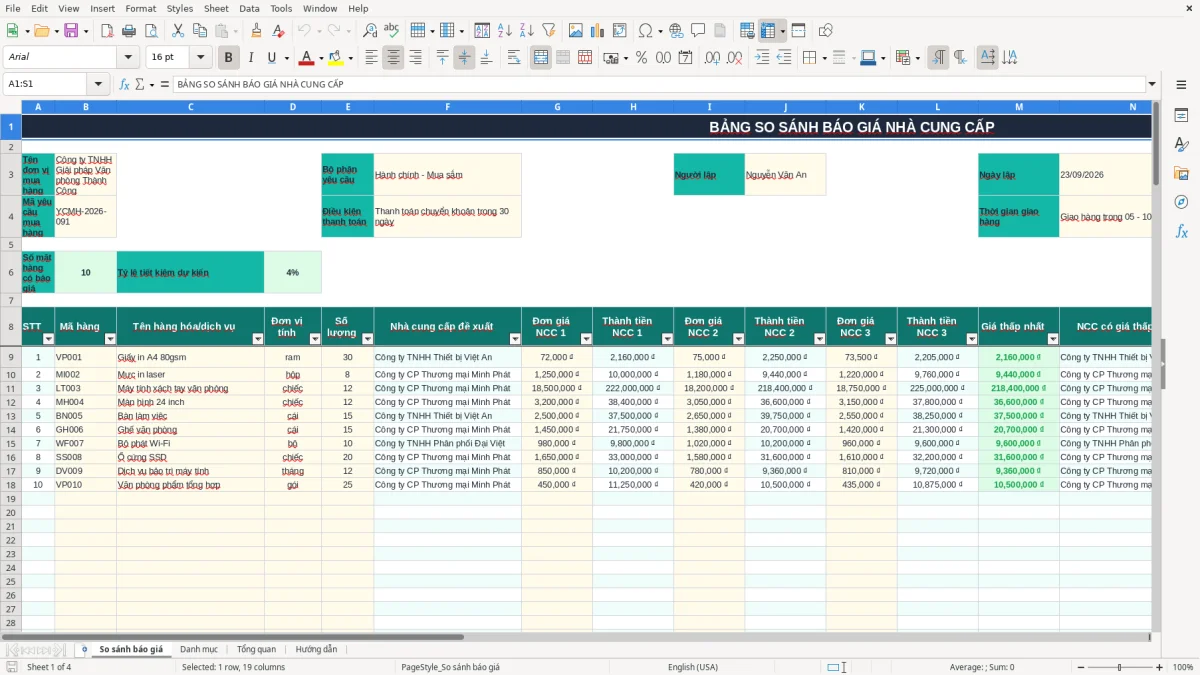Open filter dropdown on Giá thấp nhất column
Image resolution: width=1200 pixels, height=675 pixels.
point(1052,339)
